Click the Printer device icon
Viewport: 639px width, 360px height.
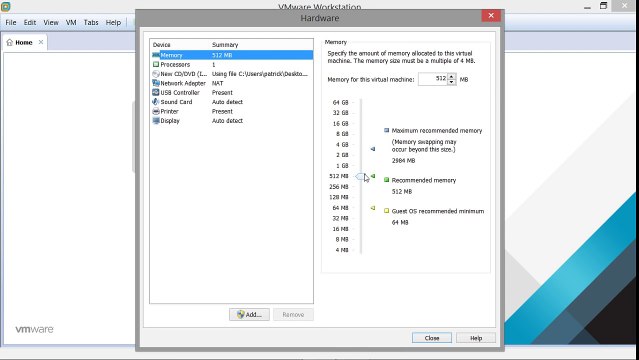point(156,111)
